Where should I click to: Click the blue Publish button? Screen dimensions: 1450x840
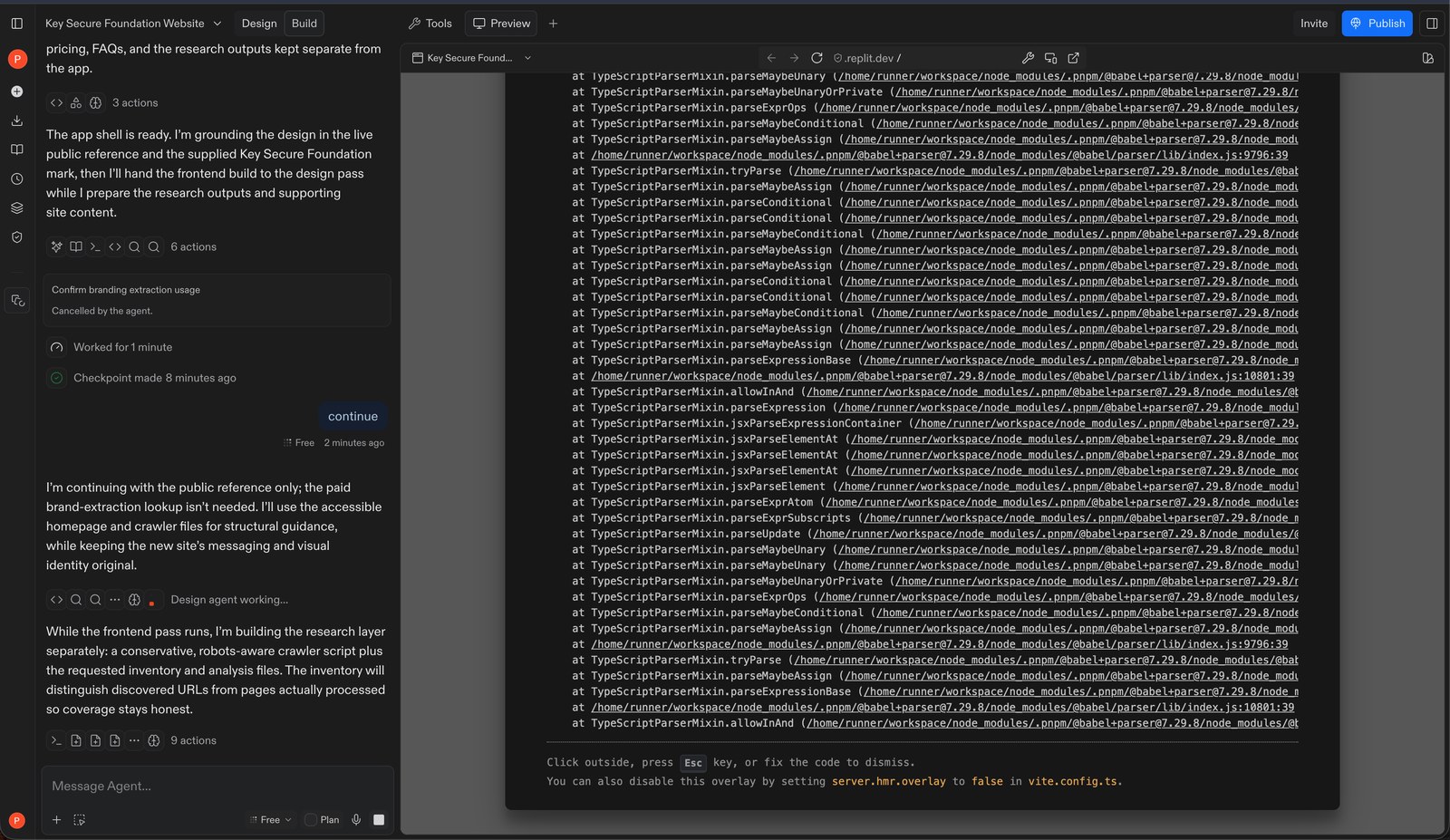point(1377,24)
